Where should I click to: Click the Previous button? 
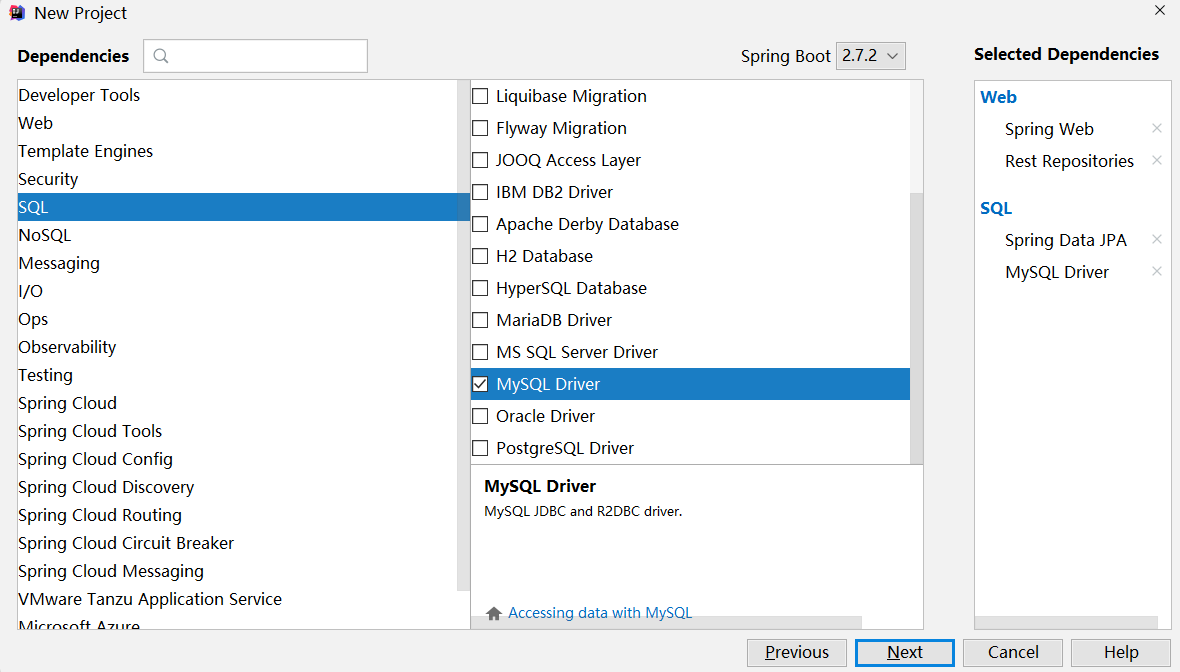[797, 652]
